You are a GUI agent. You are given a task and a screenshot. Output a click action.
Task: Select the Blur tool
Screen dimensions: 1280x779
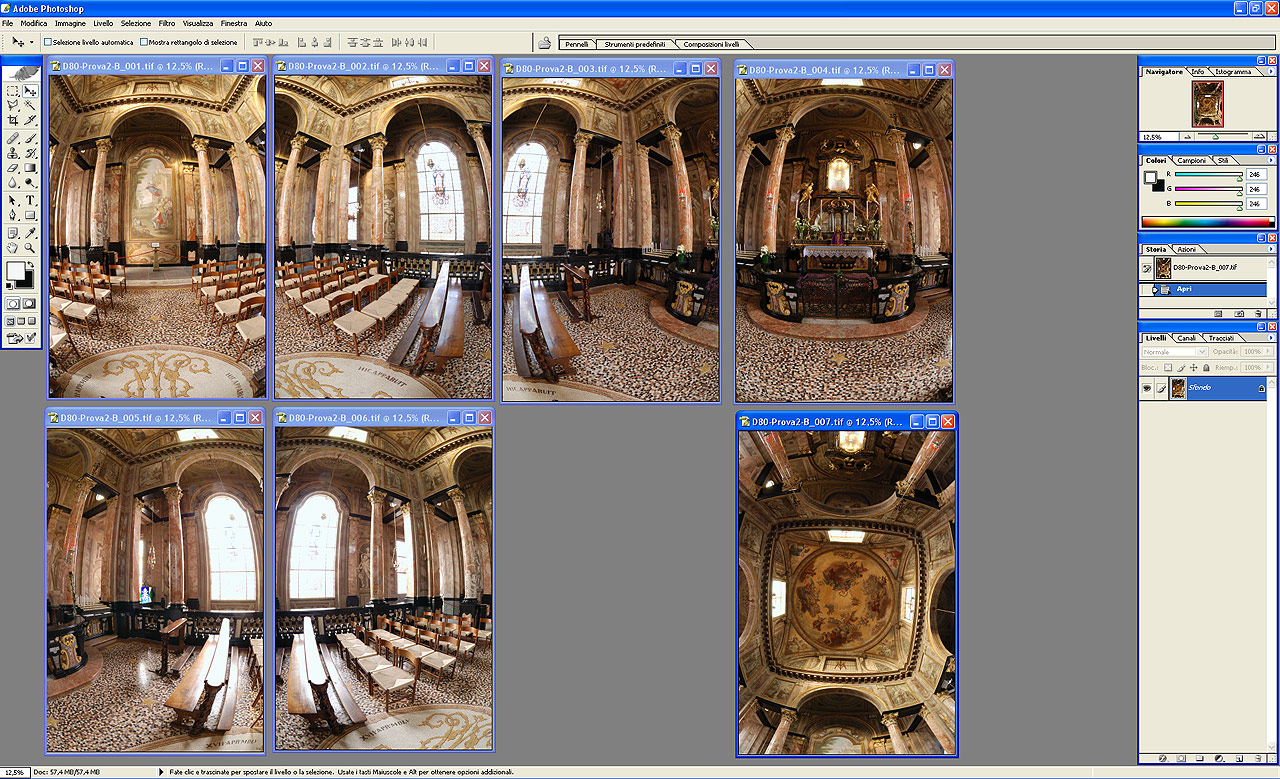coord(13,182)
